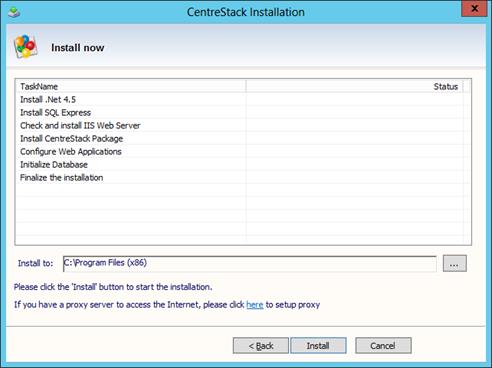492x368 pixels.
Task: Open the 'here' proxy setup link
Action: 255,304
